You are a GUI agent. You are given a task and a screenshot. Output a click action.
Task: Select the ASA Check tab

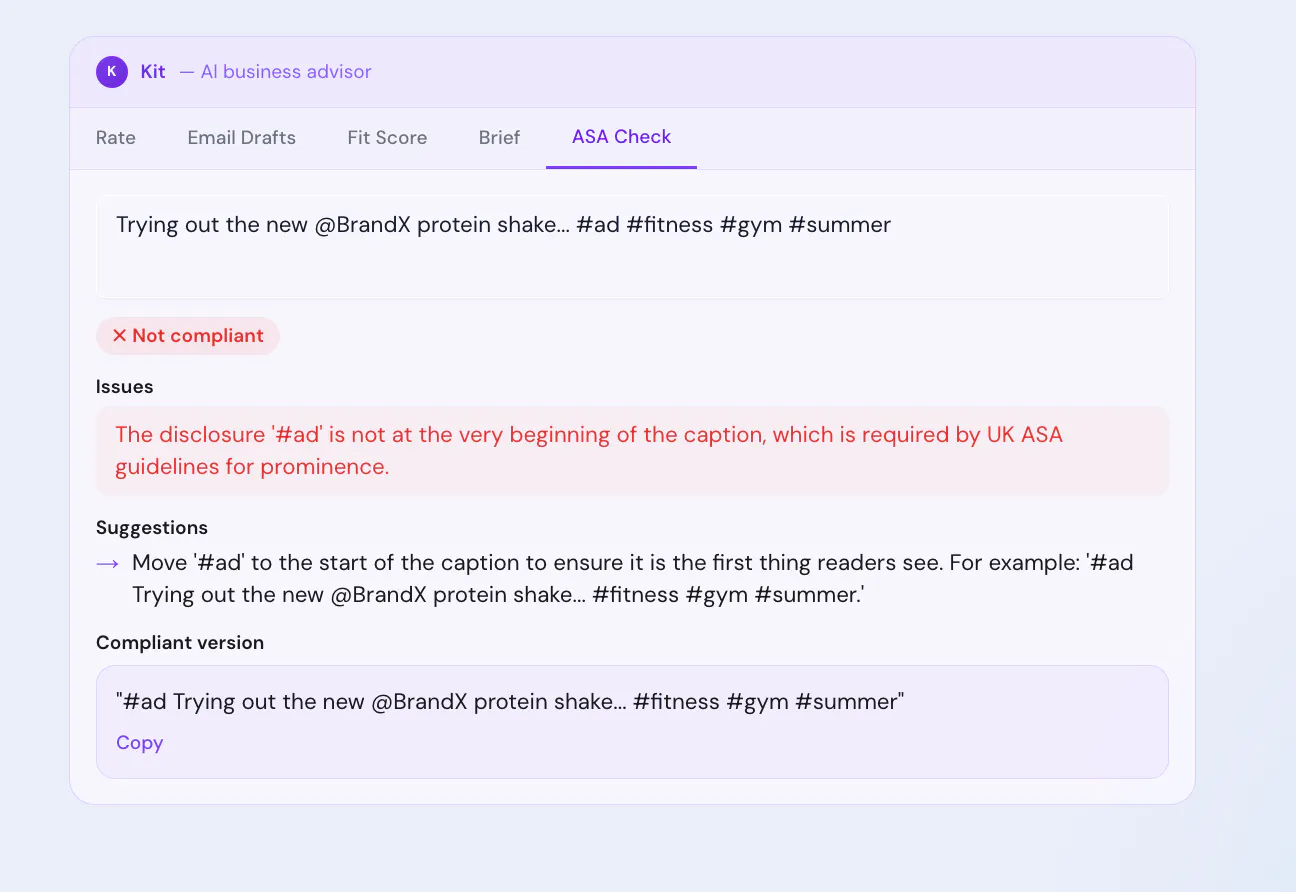coord(621,137)
